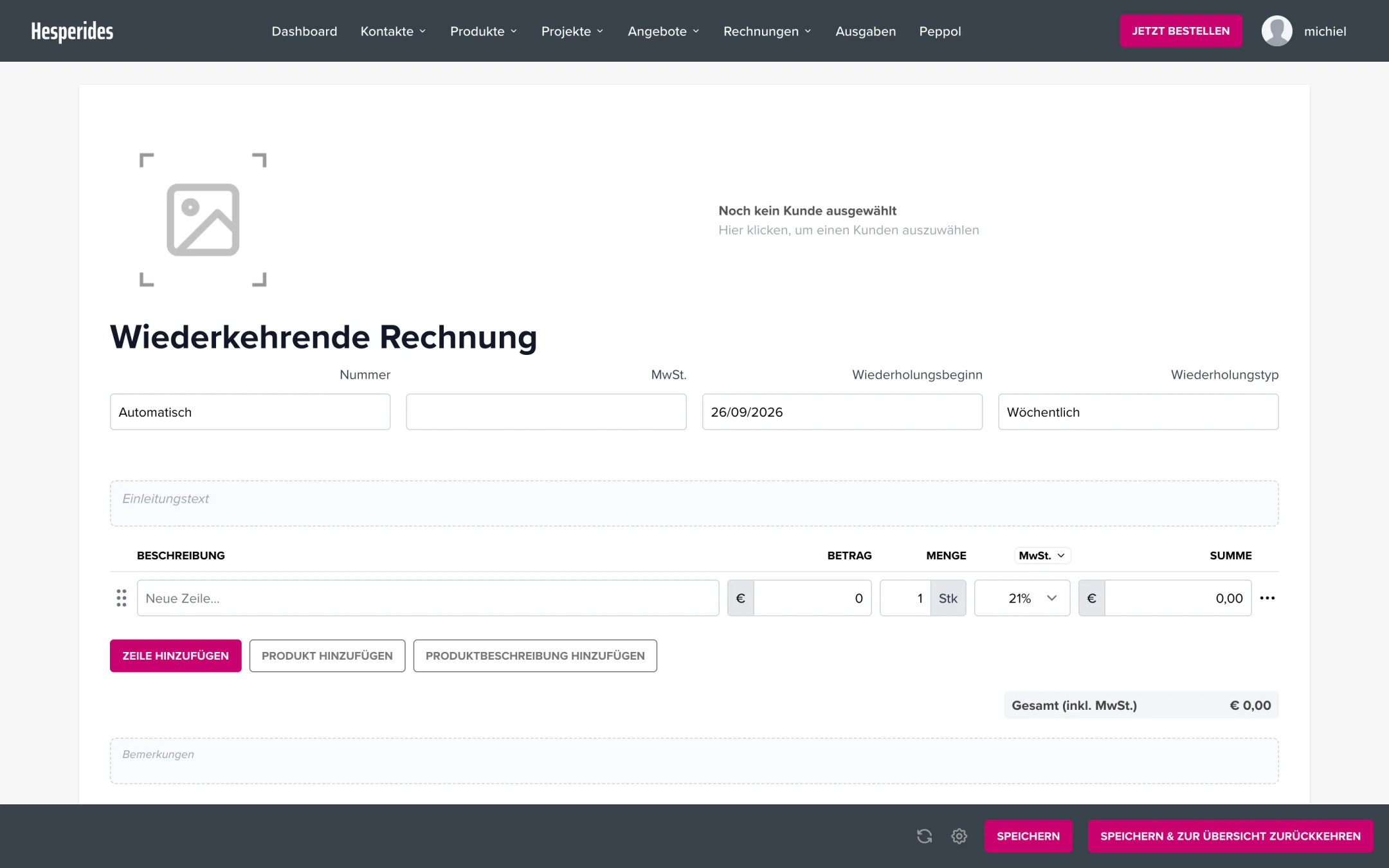Screen dimensions: 1389x868
Task: Expand the Projekte menu
Action: click(572, 31)
